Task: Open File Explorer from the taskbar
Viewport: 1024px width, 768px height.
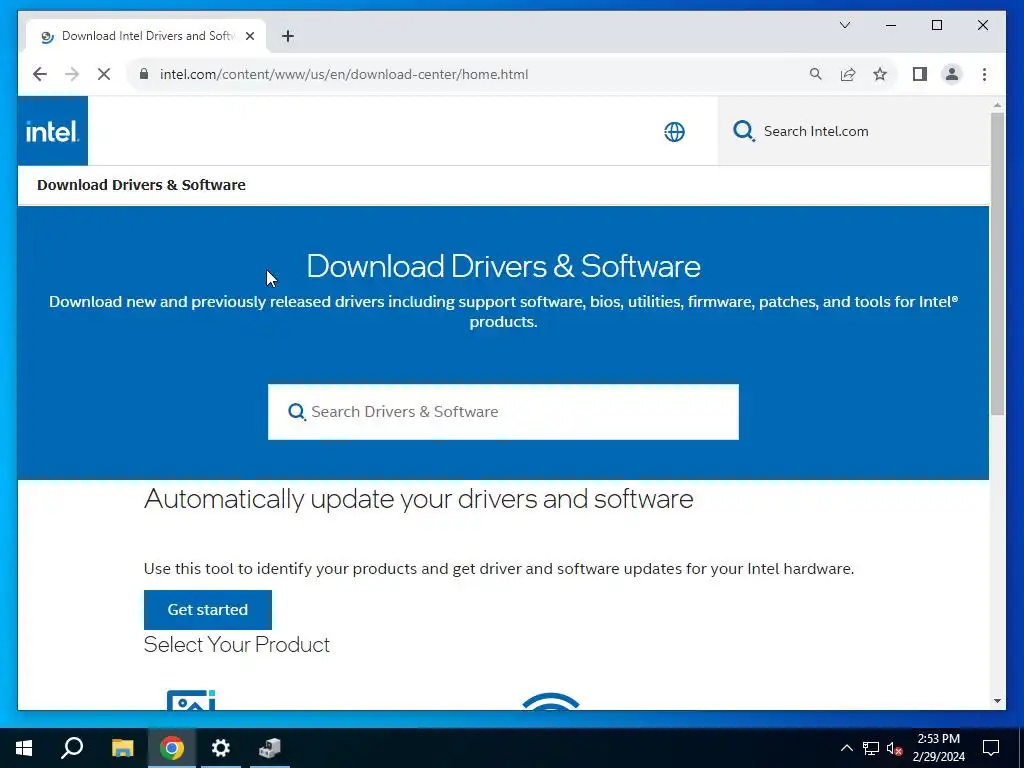Action: pyautogui.click(x=122, y=748)
